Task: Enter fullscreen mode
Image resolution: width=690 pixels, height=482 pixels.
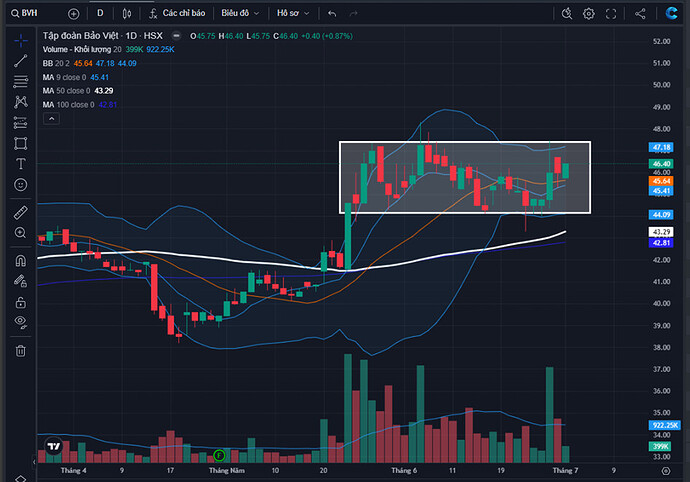Action: 611,14
